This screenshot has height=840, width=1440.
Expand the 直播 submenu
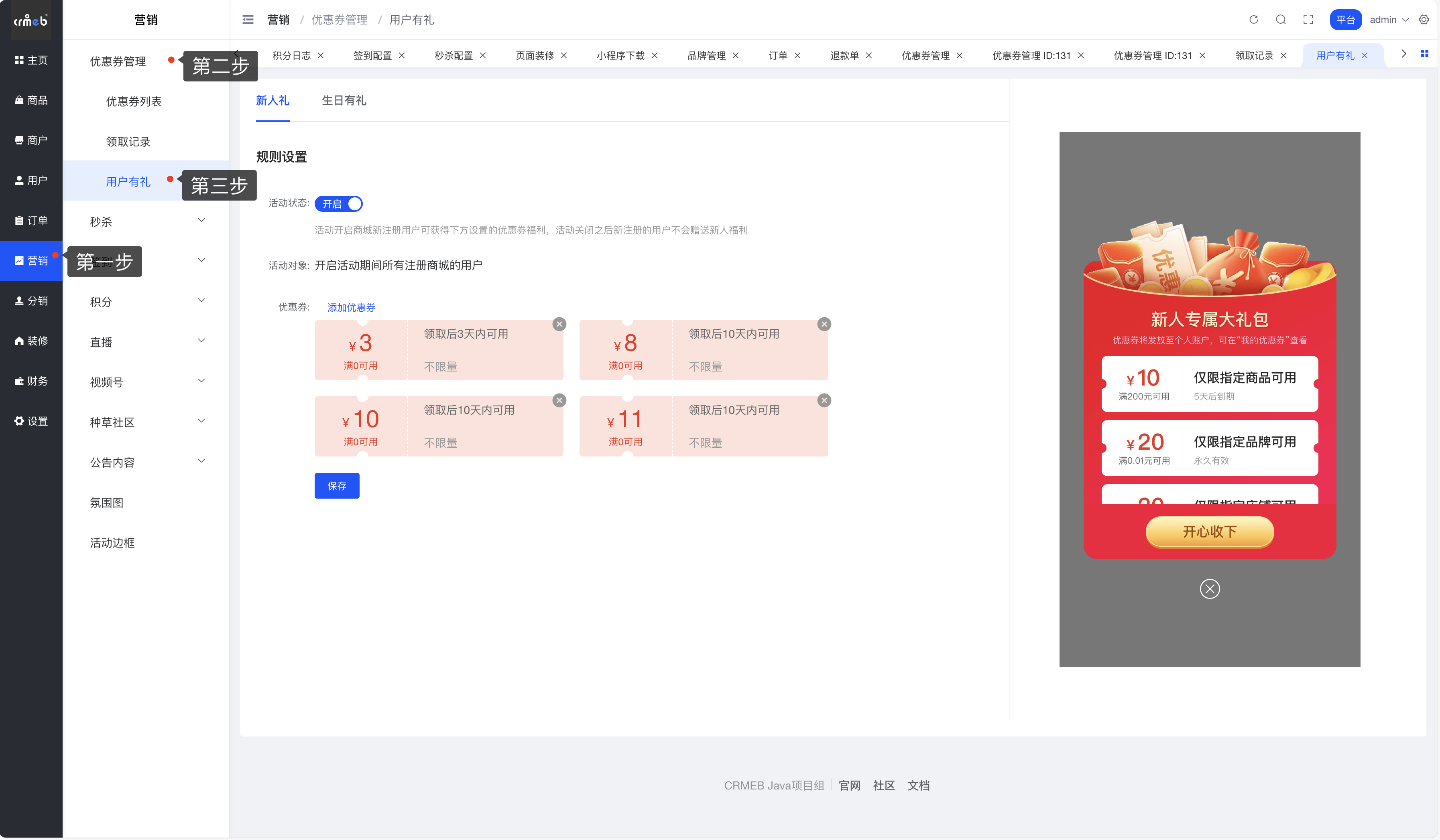[x=147, y=341]
